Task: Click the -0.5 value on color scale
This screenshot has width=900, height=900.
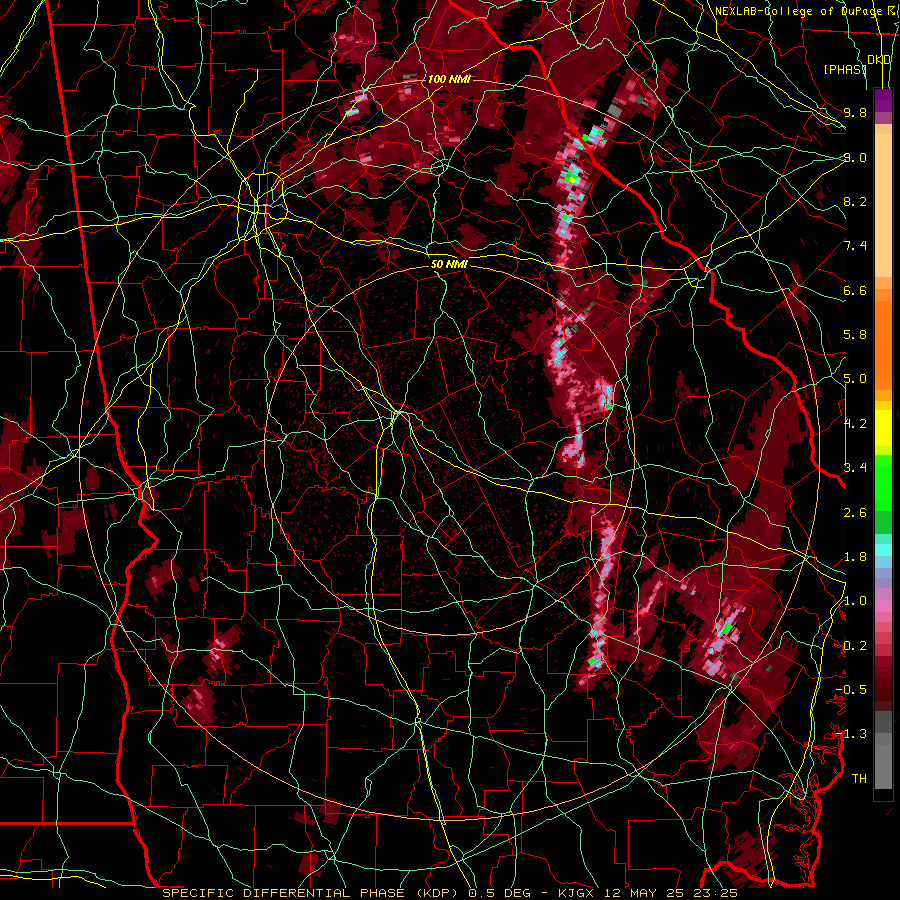Action: point(851,690)
